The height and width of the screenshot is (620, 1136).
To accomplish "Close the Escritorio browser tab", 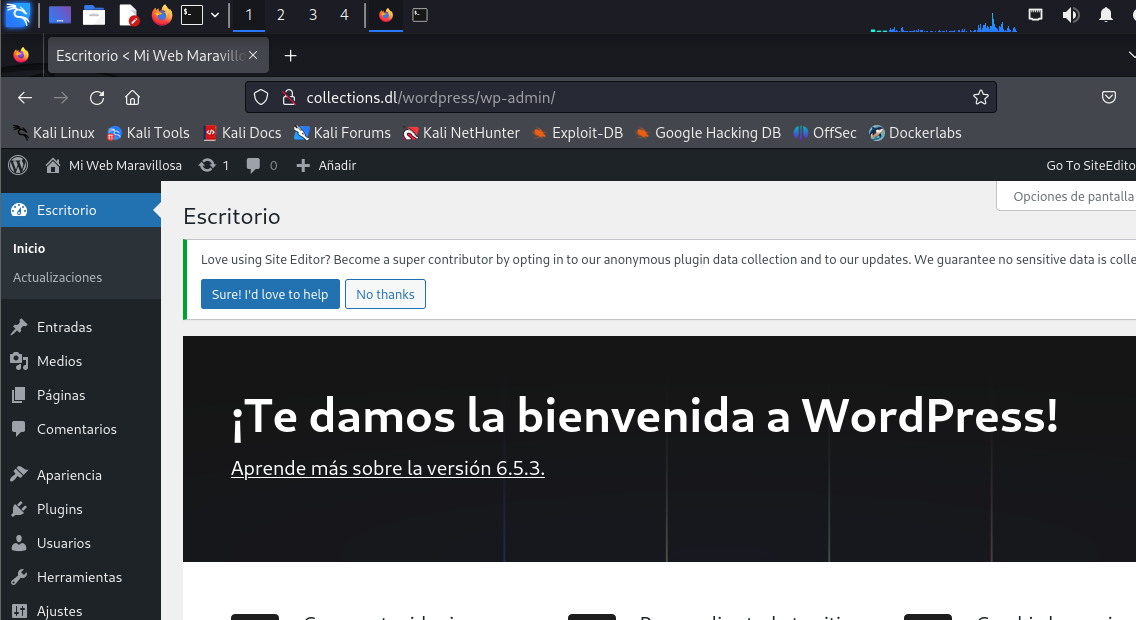I will [253, 55].
